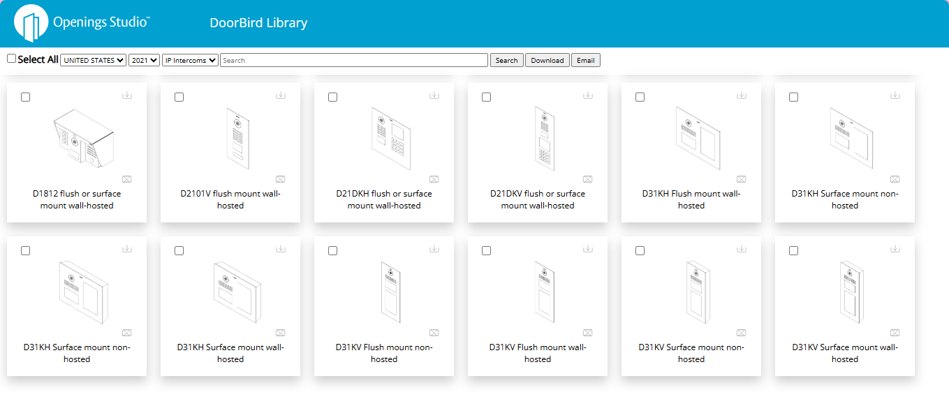Download the D2101V flush mount wall-hosted item
The width and height of the screenshot is (949, 393).
[x=281, y=96]
